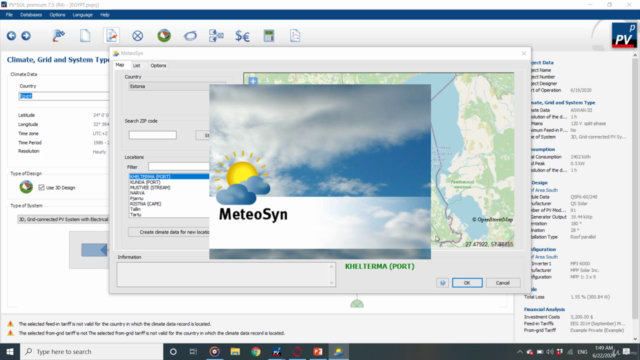Click the help icon beside the OK button

[442, 282]
